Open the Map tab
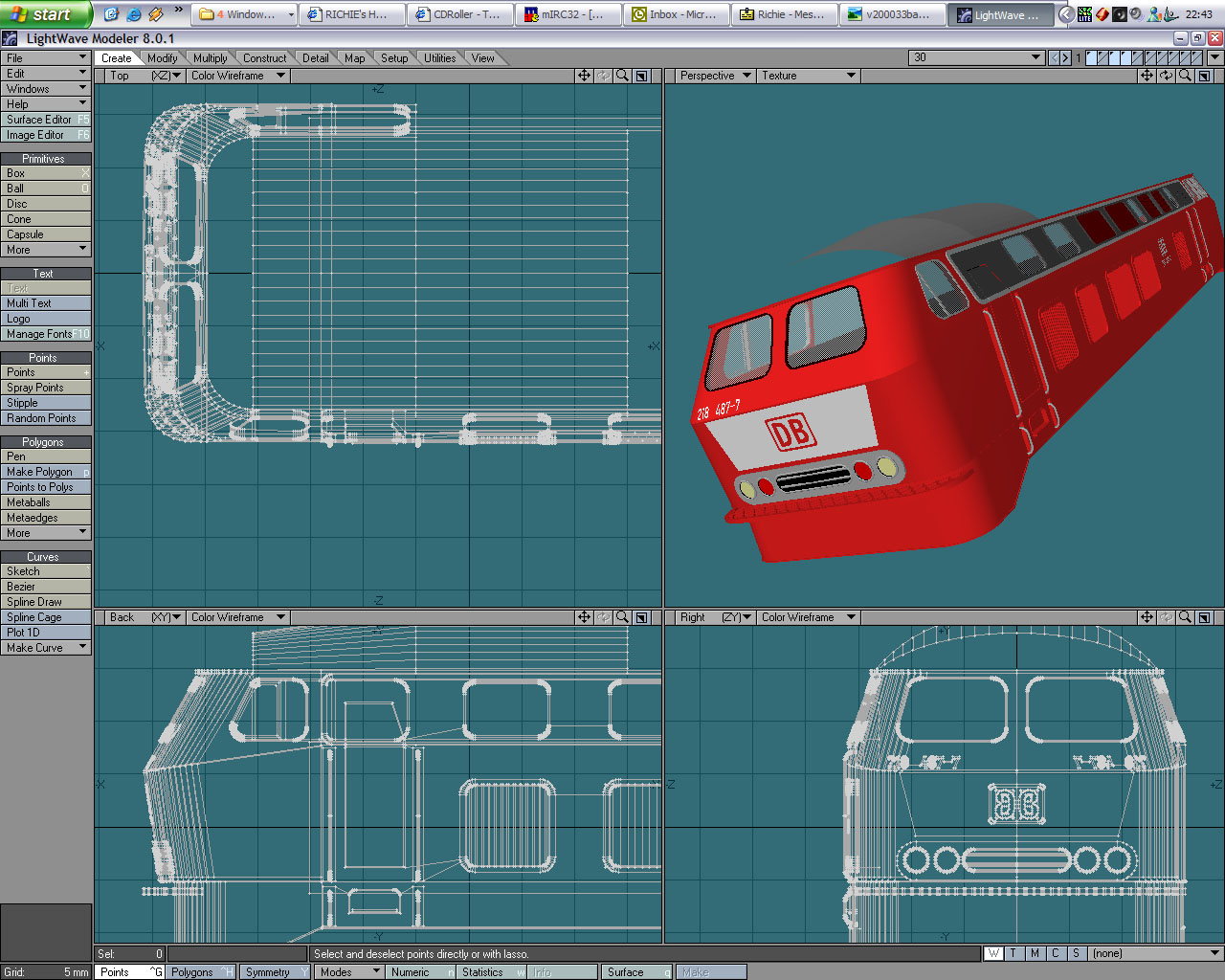This screenshot has width=1225, height=980. (x=354, y=58)
